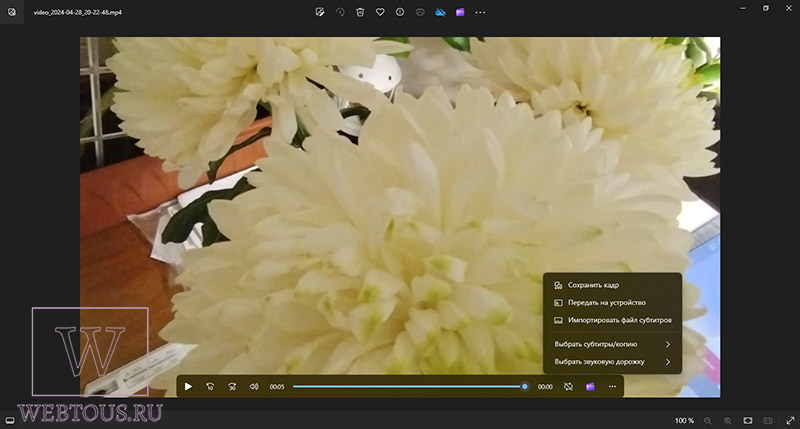Click the remaining time 00:00
800x429 pixels.
click(545, 387)
